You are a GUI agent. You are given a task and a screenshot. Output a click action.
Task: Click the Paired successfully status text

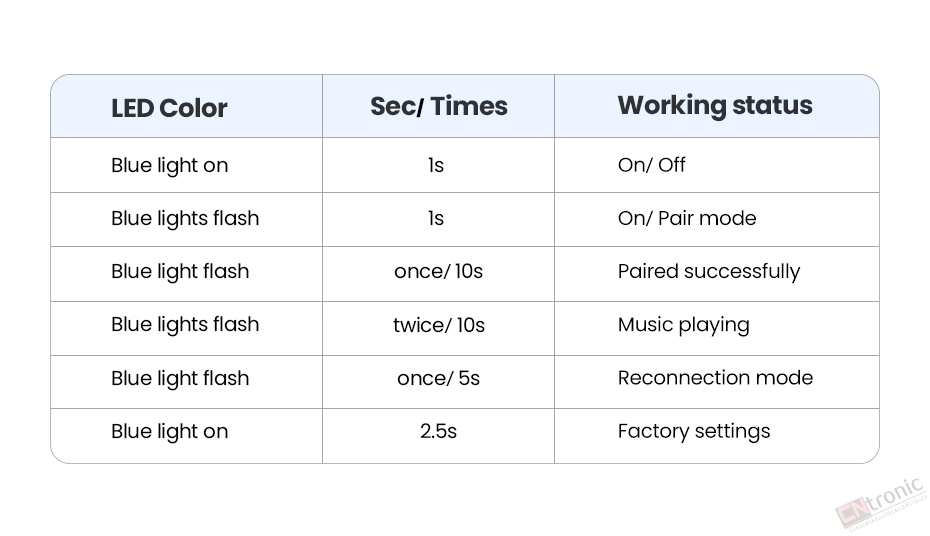708,272
